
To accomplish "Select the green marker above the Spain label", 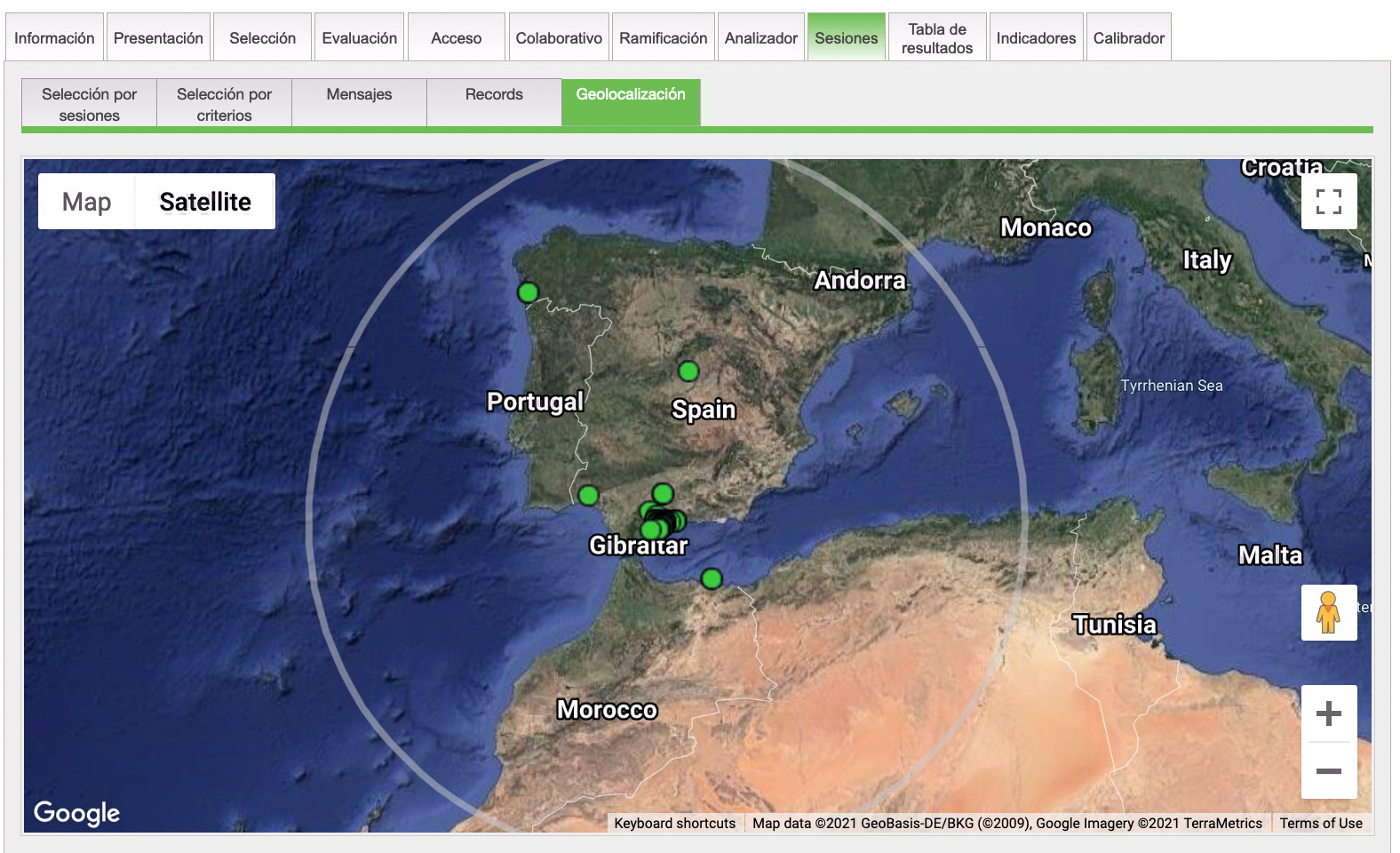I will (x=688, y=371).
